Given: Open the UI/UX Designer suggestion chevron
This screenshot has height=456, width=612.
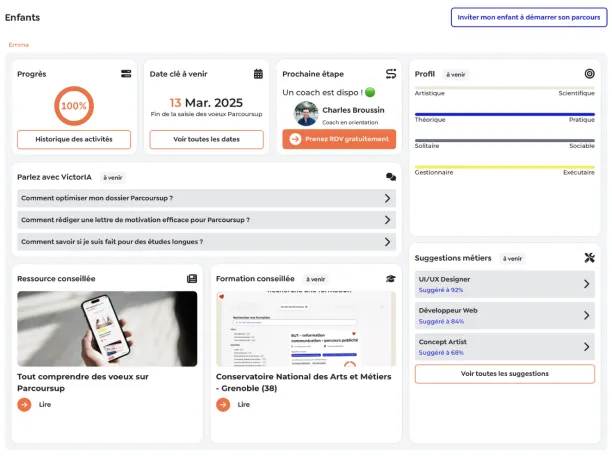Looking at the screenshot, I should 586,284.
